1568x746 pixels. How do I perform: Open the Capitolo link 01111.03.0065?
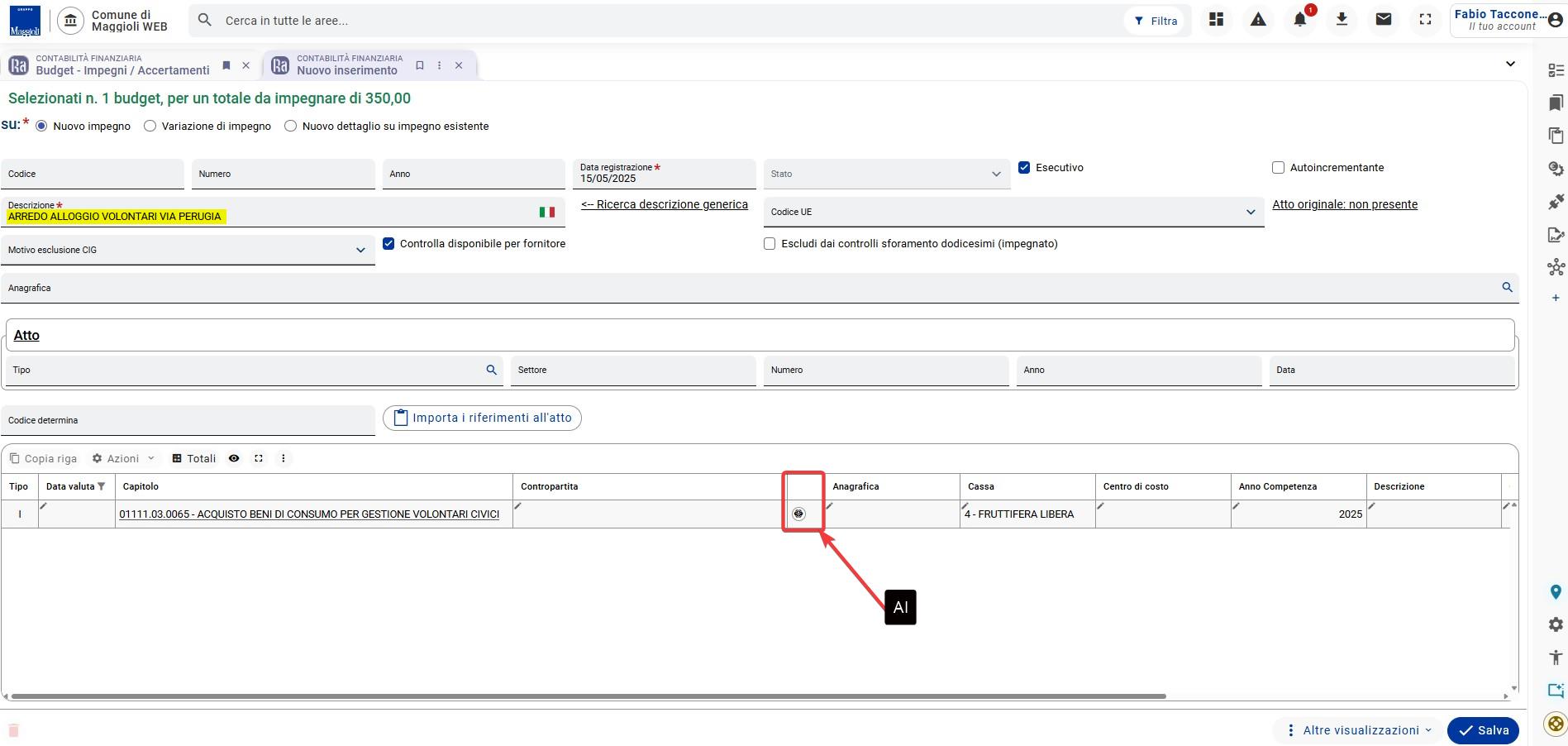click(x=309, y=514)
